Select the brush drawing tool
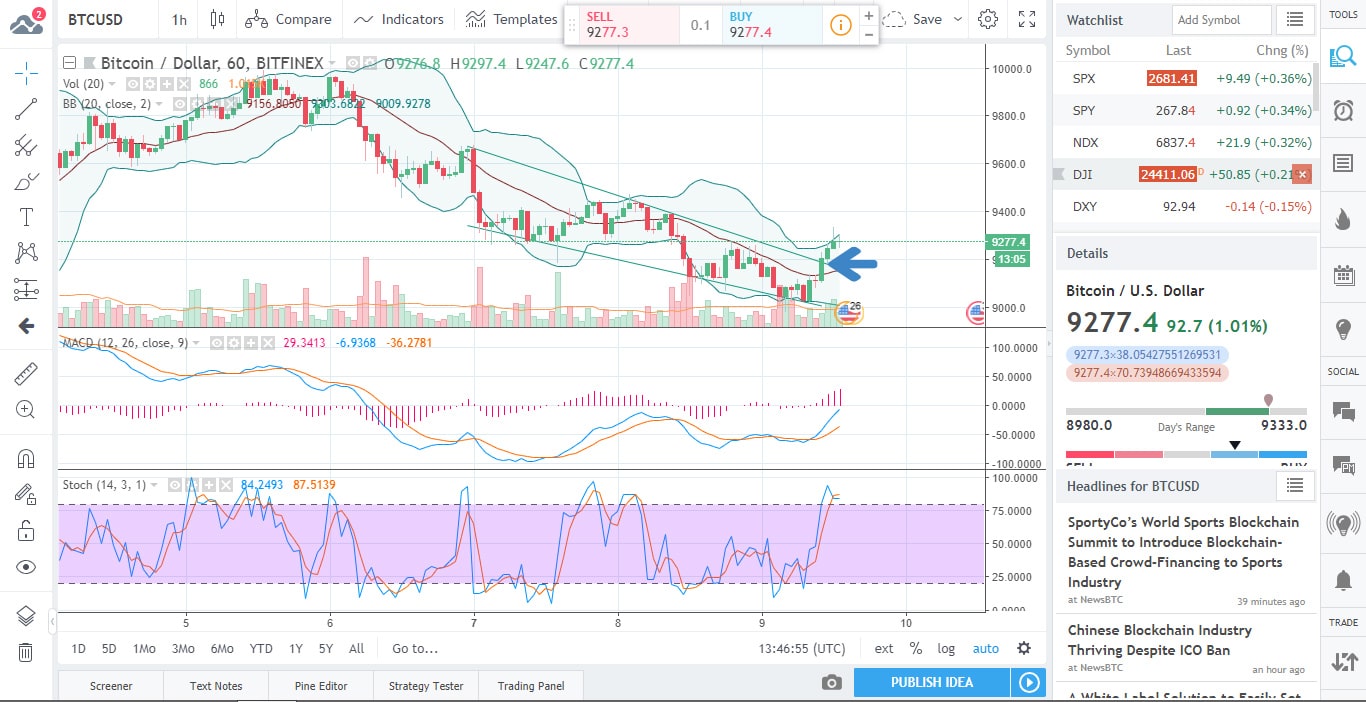 point(26,181)
